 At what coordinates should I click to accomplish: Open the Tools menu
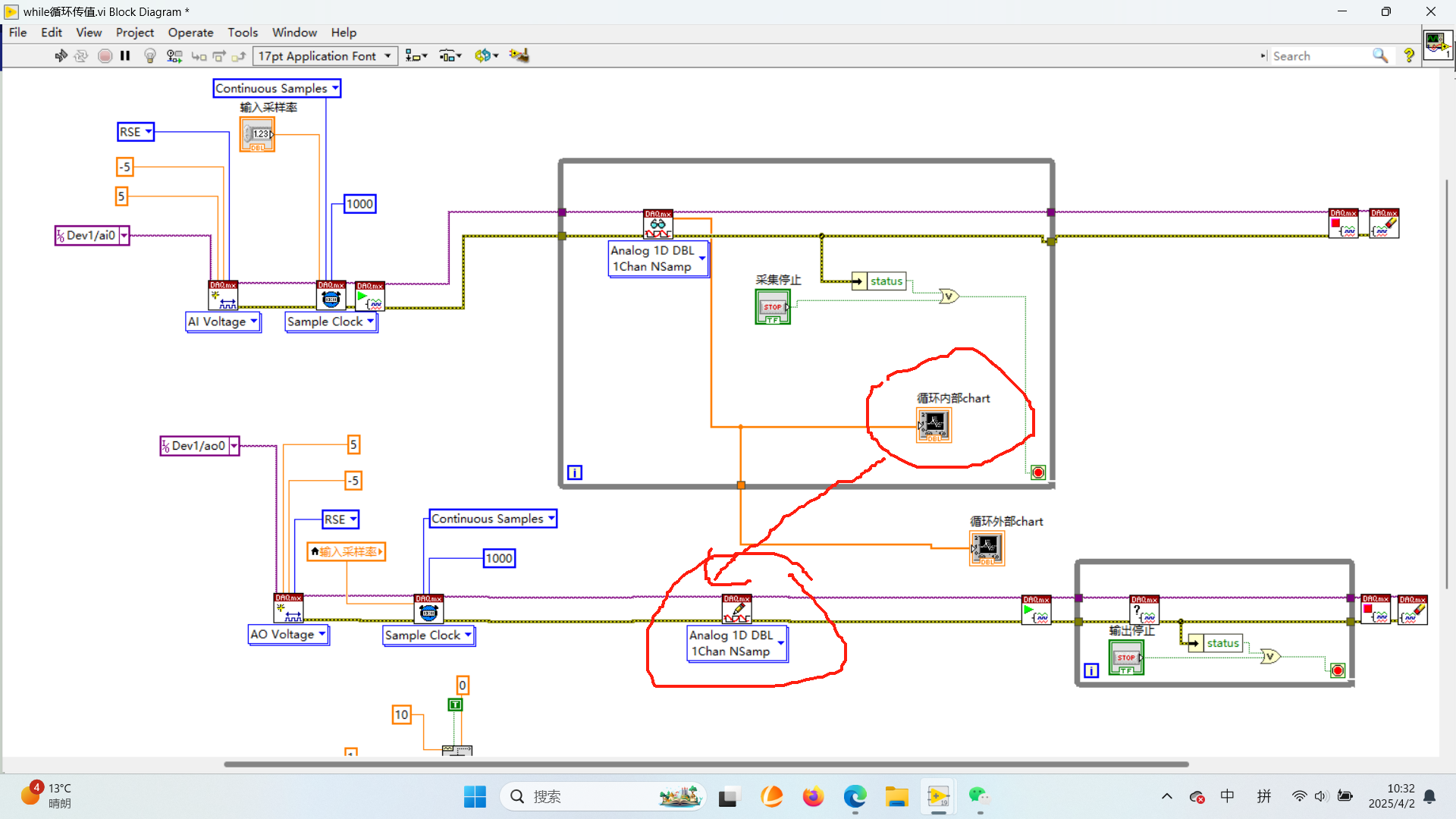[x=243, y=33]
